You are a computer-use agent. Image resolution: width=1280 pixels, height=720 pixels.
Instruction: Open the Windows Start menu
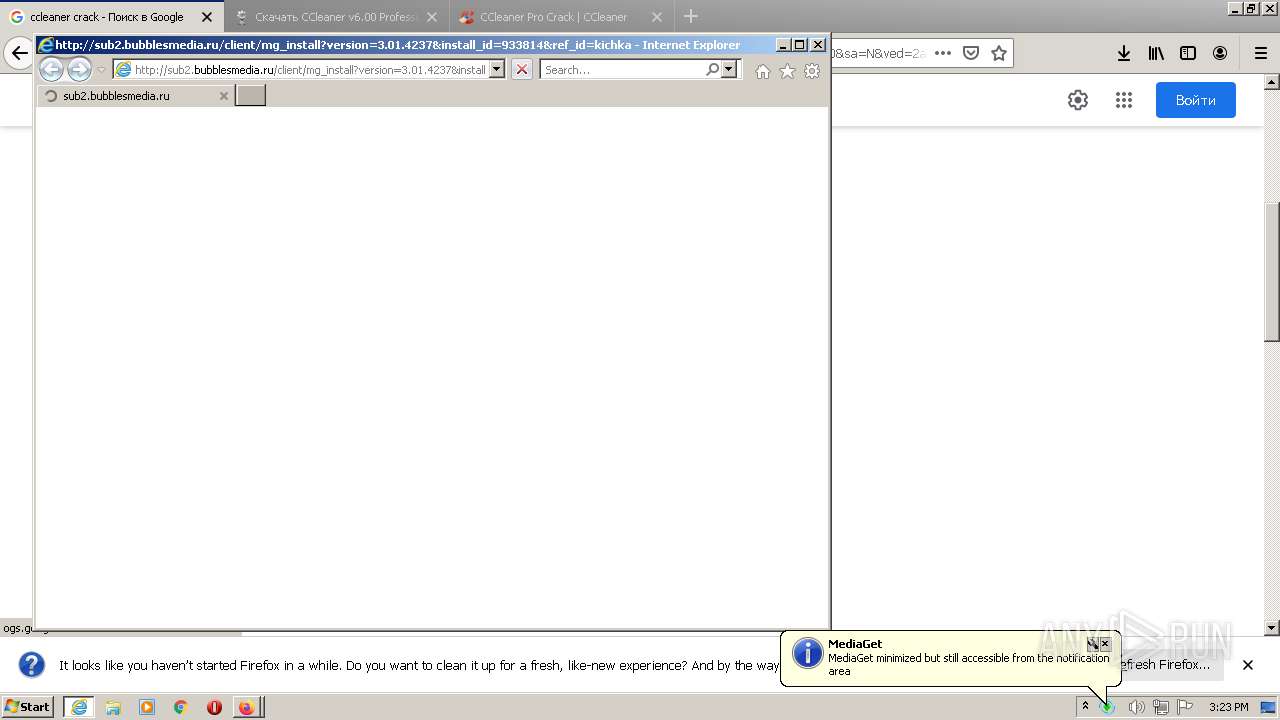(28, 707)
